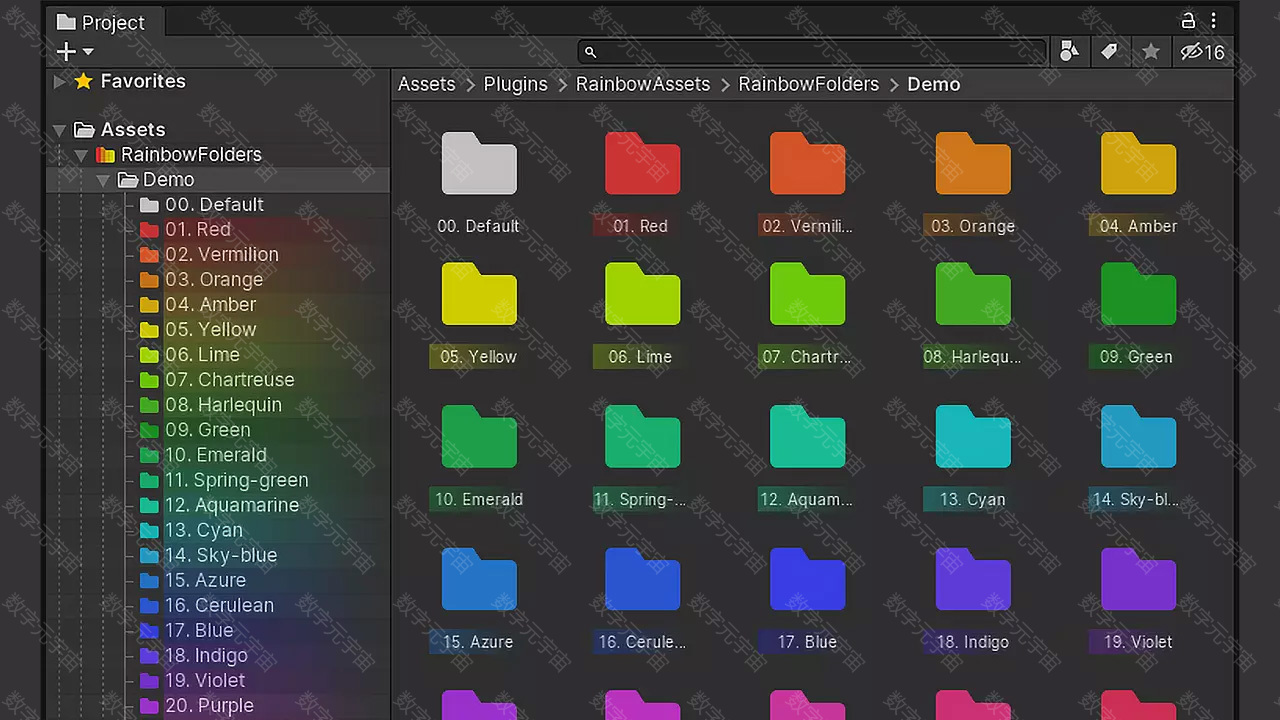Go to RainbowFolders in breadcrumb path
Screen dimensions: 1280x720
(x=809, y=84)
